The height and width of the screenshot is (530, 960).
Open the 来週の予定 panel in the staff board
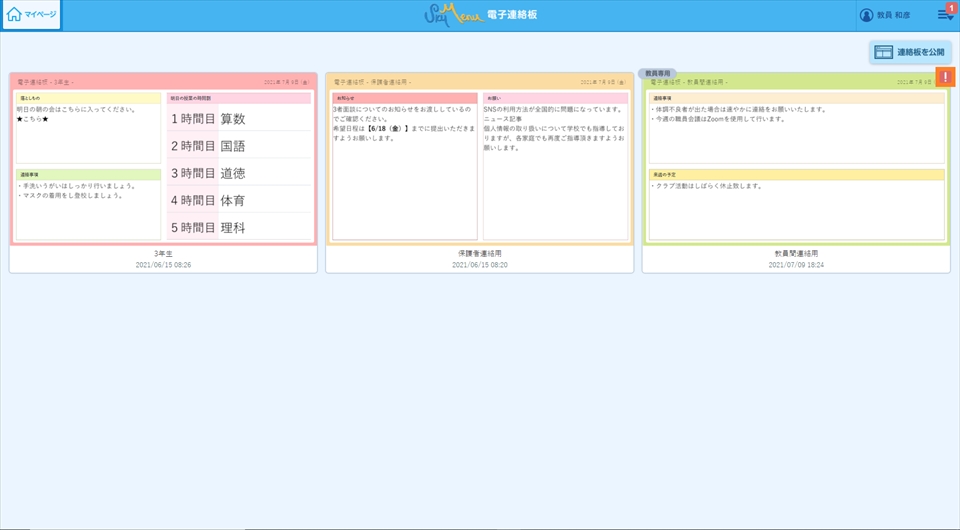click(796, 204)
